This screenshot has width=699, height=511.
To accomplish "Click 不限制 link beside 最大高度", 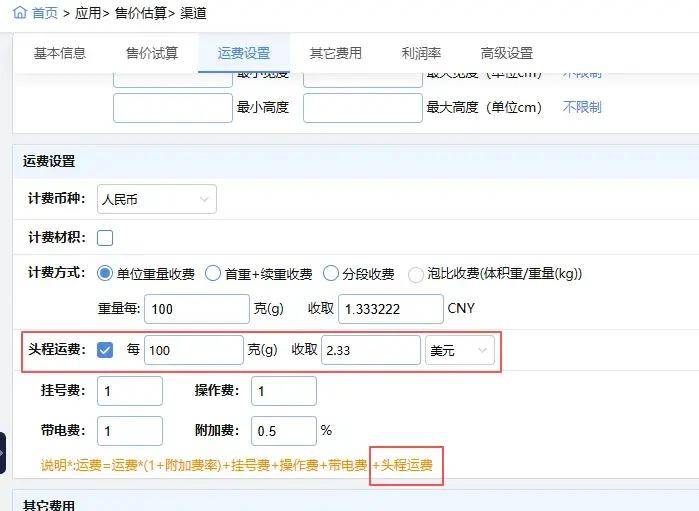I will pyautogui.click(x=582, y=107).
